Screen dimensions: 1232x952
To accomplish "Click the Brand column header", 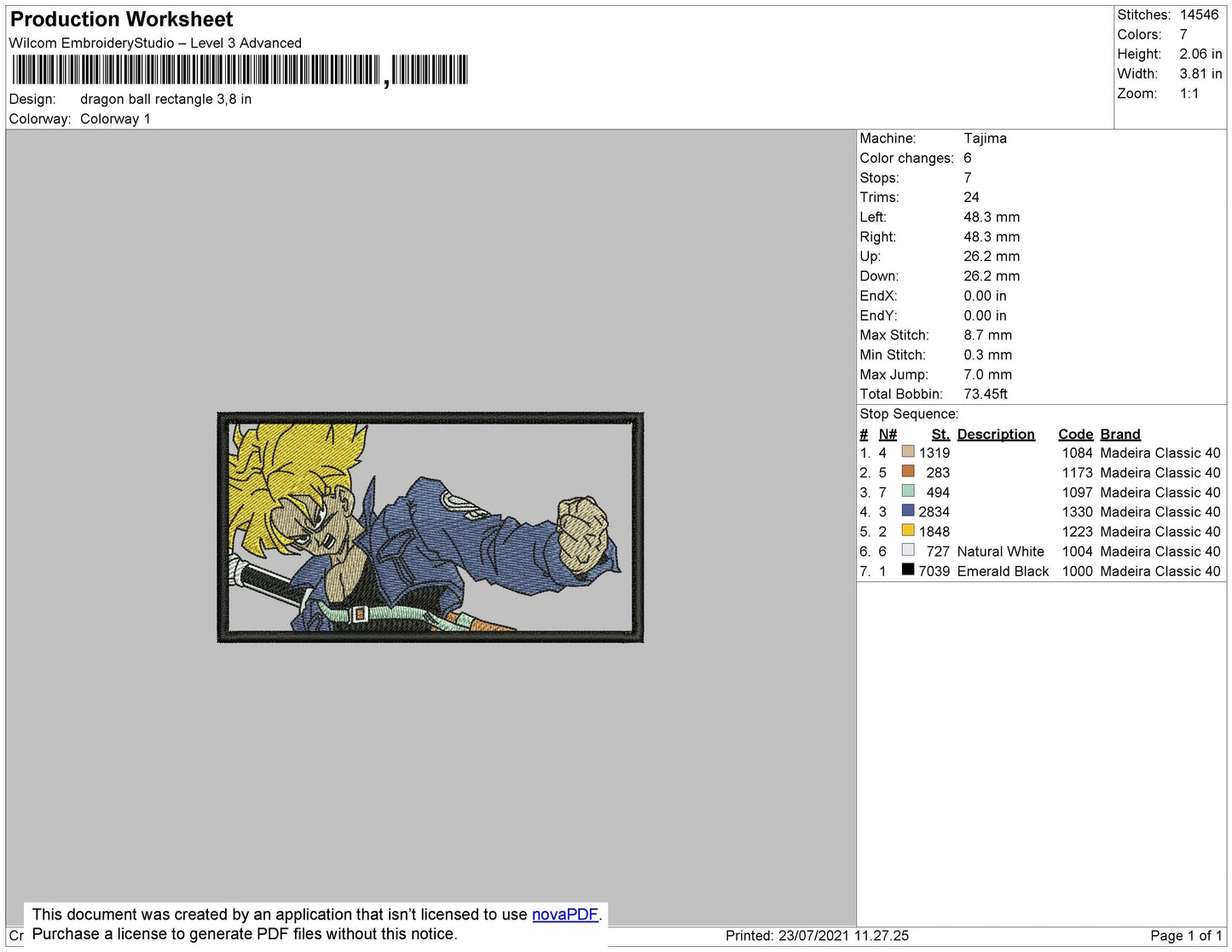I will pos(1120,434).
